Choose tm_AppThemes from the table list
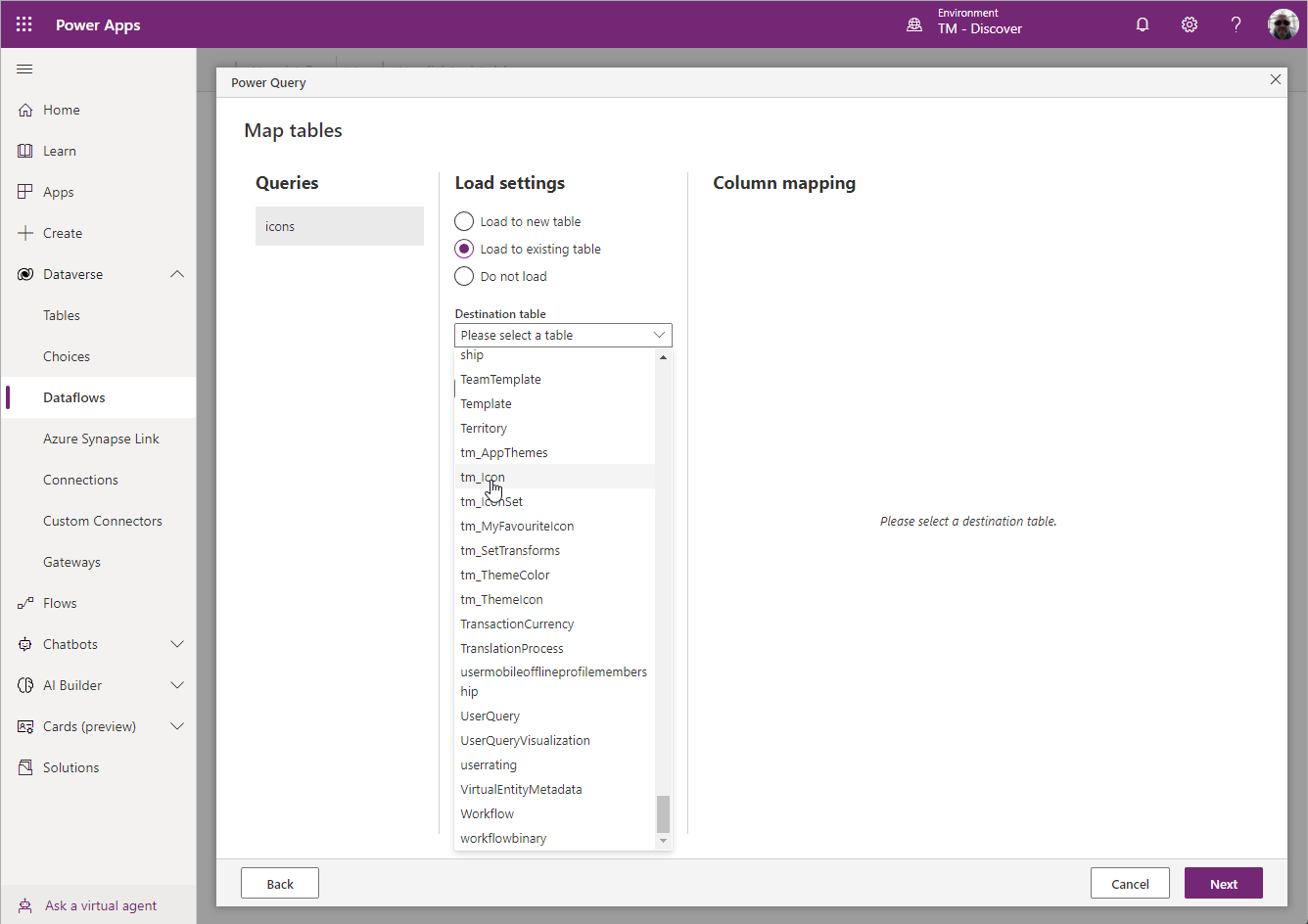Viewport: 1308px width, 924px height. coord(555,452)
